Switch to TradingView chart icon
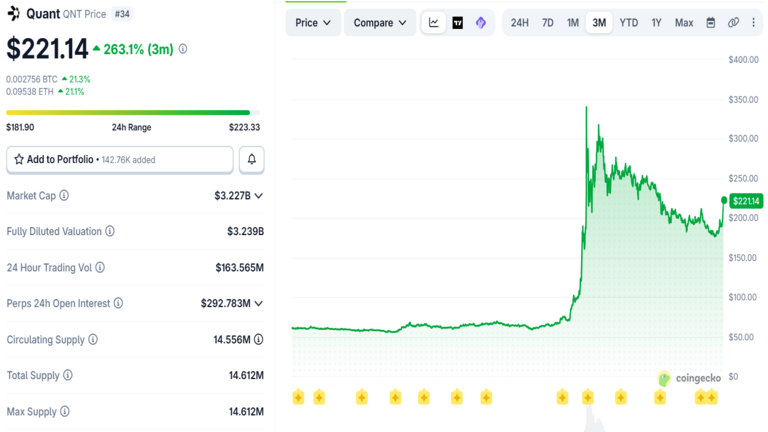Viewport: 768px width, 432px height. (x=457, y=23)
